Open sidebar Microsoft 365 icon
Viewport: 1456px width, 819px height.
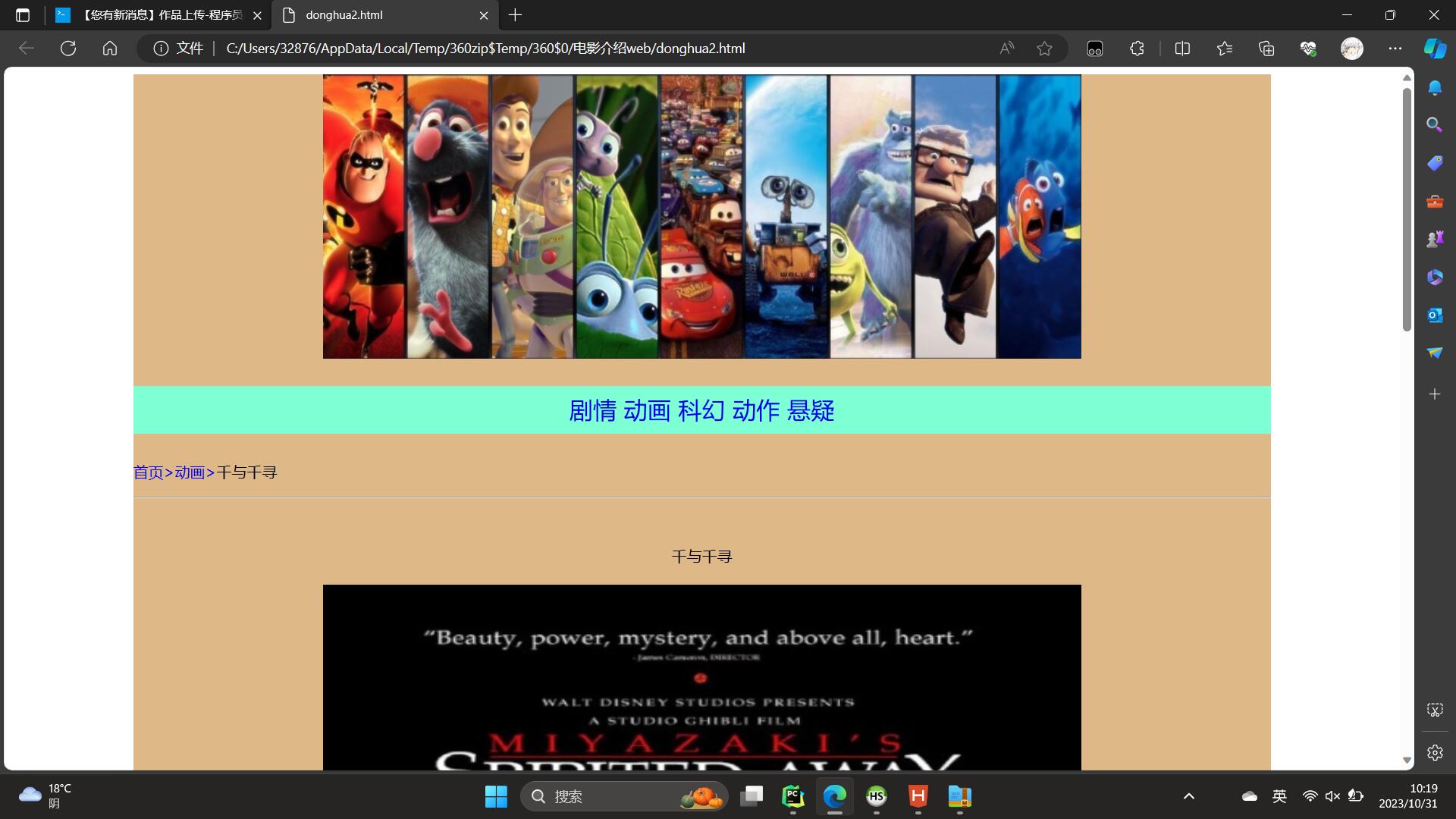click(x=1435, y=278)
